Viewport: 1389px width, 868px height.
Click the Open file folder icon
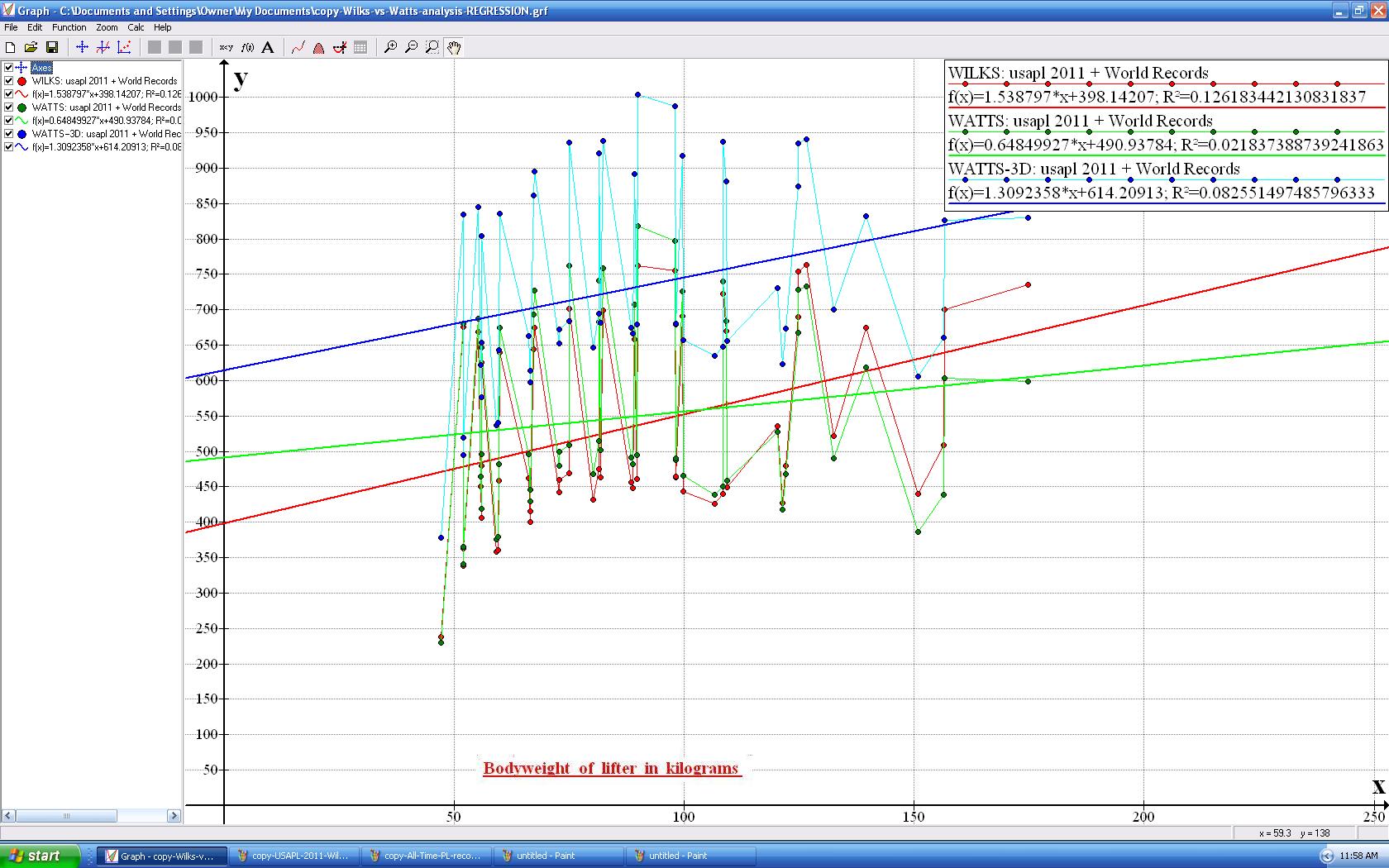pyautogui.click(x=31, y=47)
